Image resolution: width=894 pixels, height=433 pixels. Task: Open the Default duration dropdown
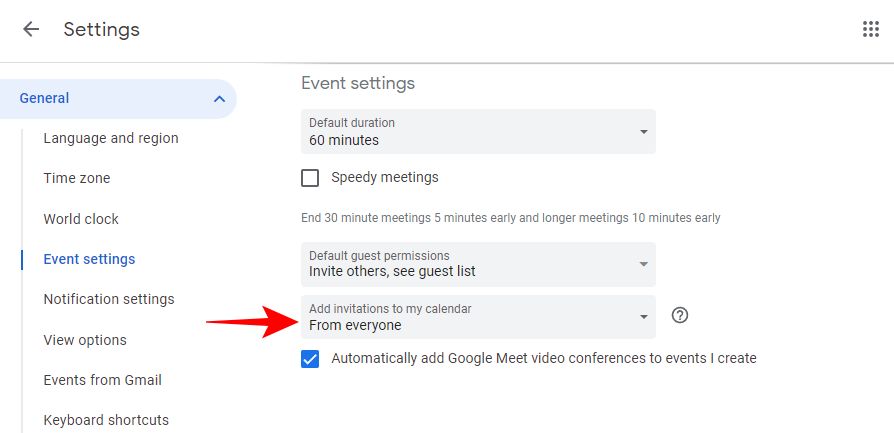click(478, 132)
